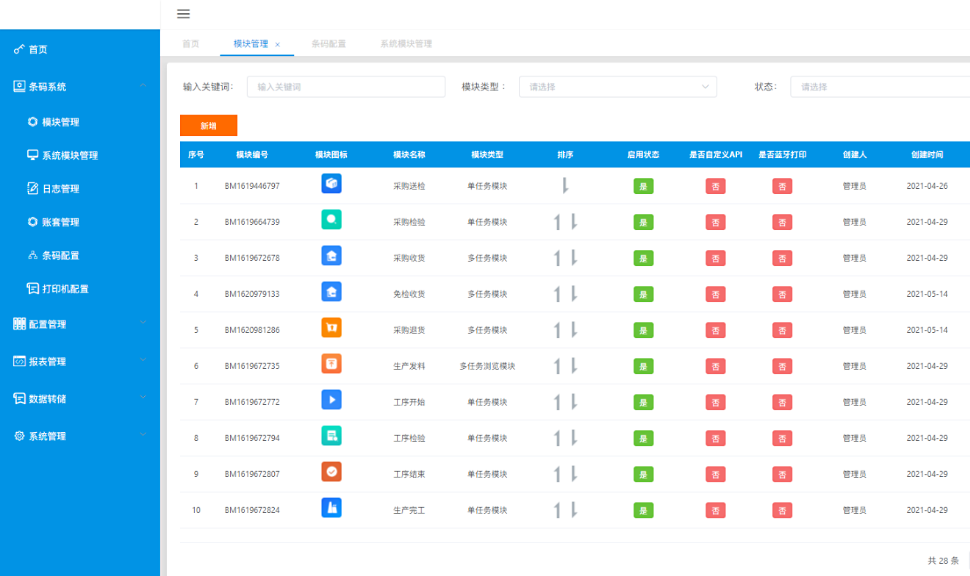Click the 工序检验 module icon
The height and width of the screenshot is (576, 970).
(x=332, y=436)
